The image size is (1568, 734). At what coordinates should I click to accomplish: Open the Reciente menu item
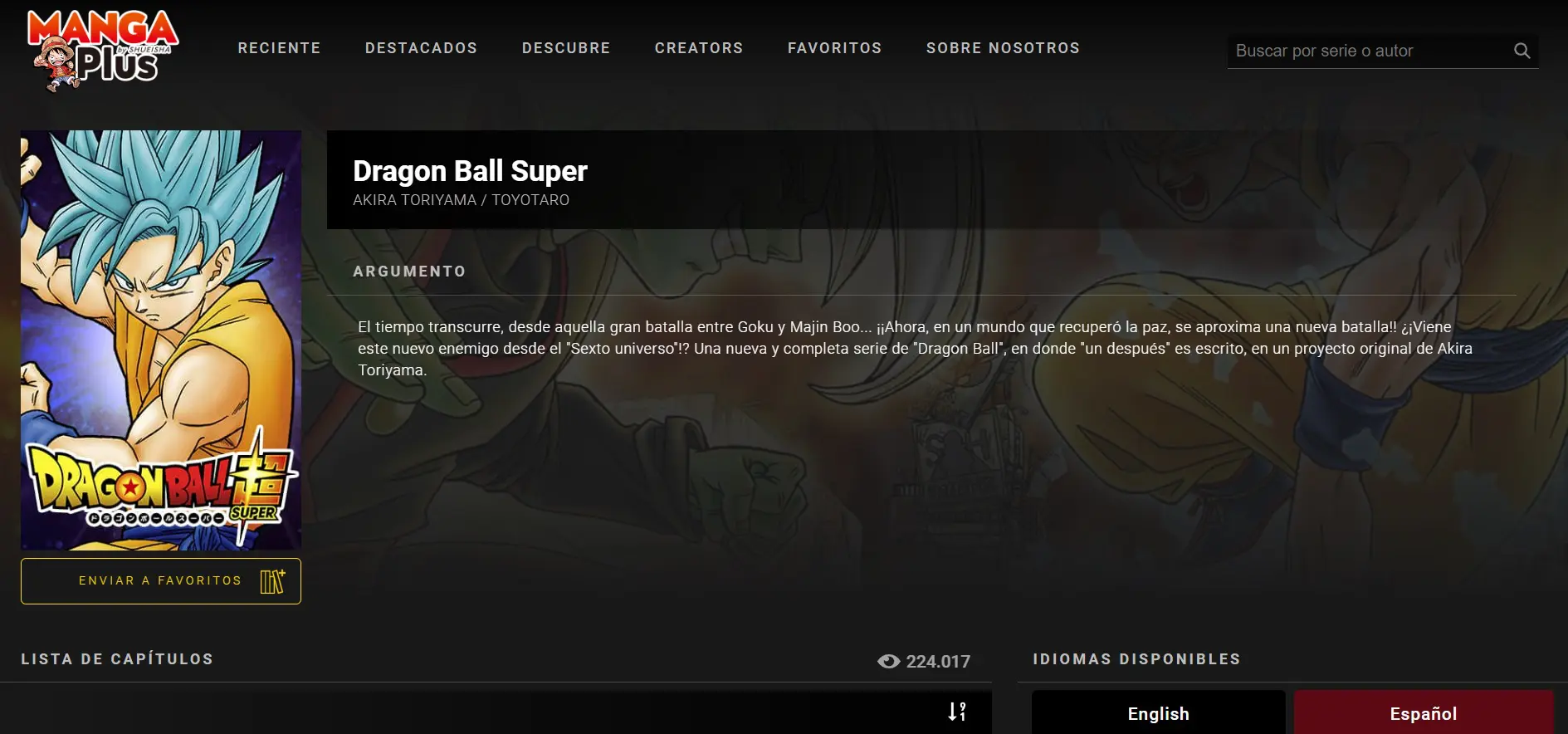tap(279, 48)
